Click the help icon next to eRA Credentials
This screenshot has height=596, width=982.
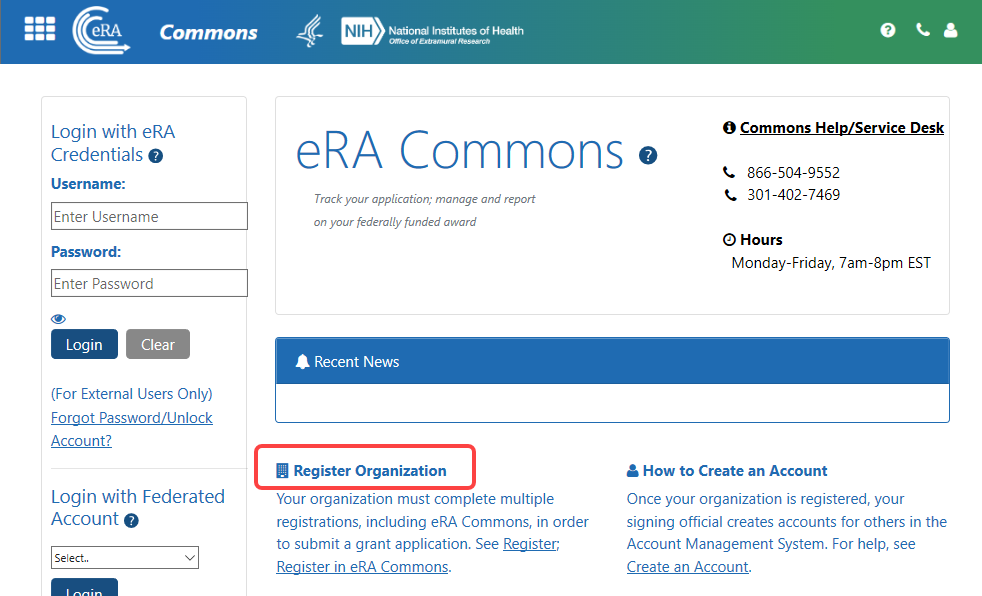pos(157,156)
